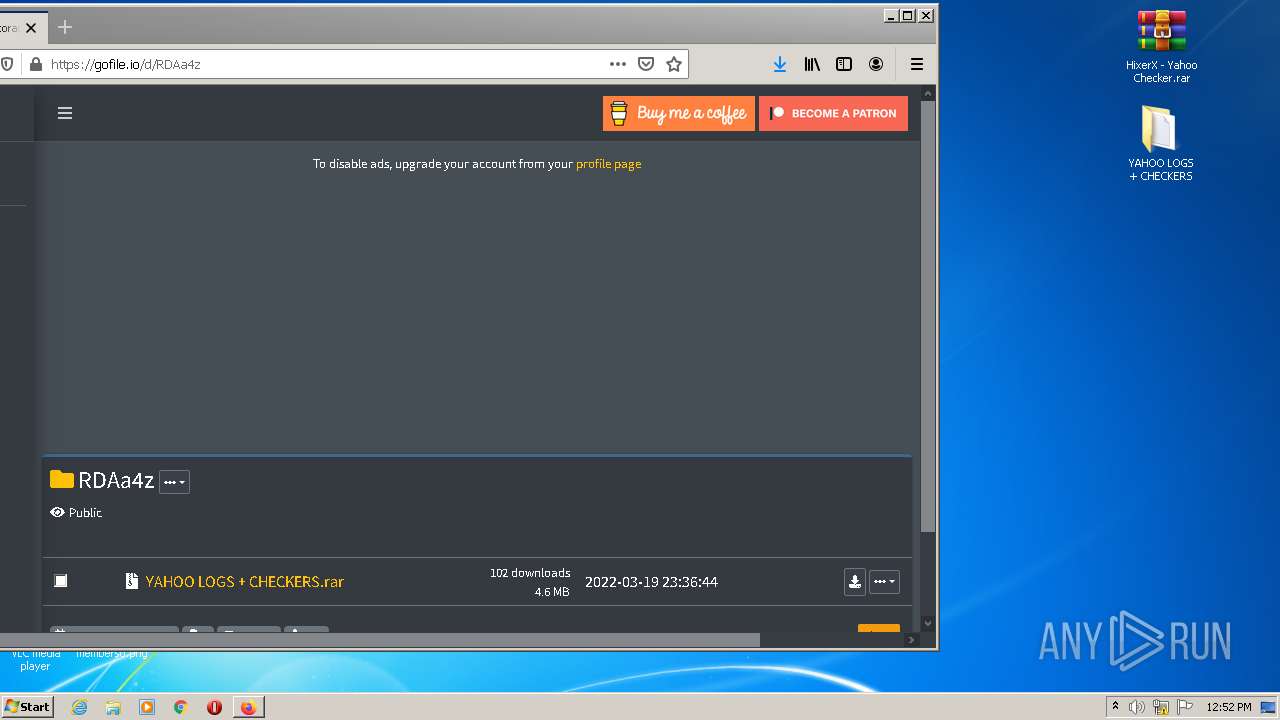The width and height of the screenshot is (1280, 720).
Task: Click the Show desktop button
Action: 1269,707
